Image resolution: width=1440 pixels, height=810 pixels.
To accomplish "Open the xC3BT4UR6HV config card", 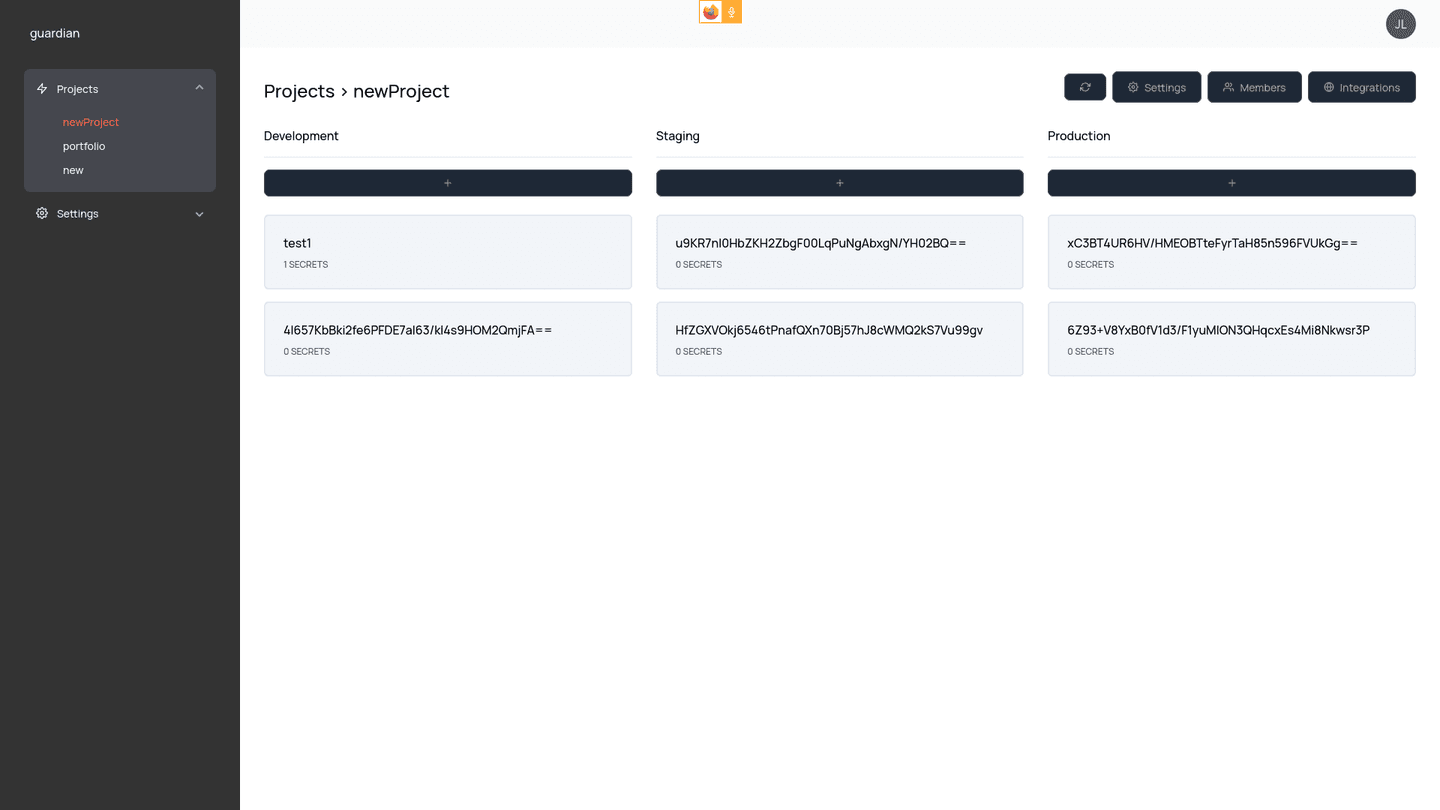I will tap(1232, 252).
